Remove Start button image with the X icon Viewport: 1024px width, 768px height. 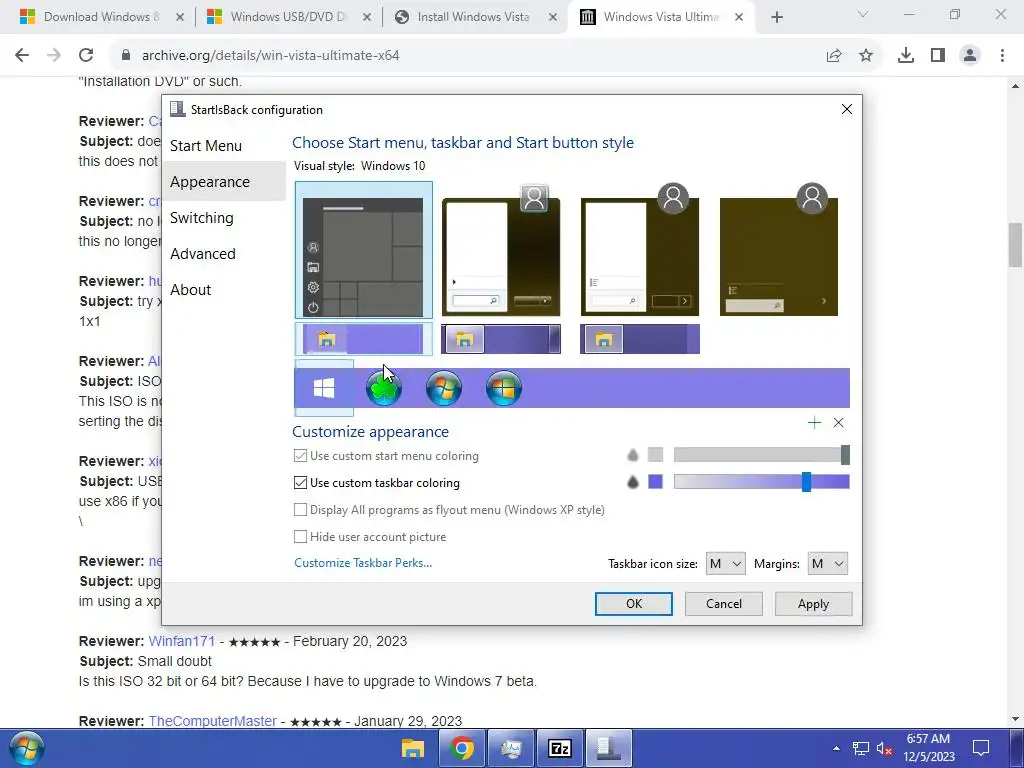click(839, 423)
